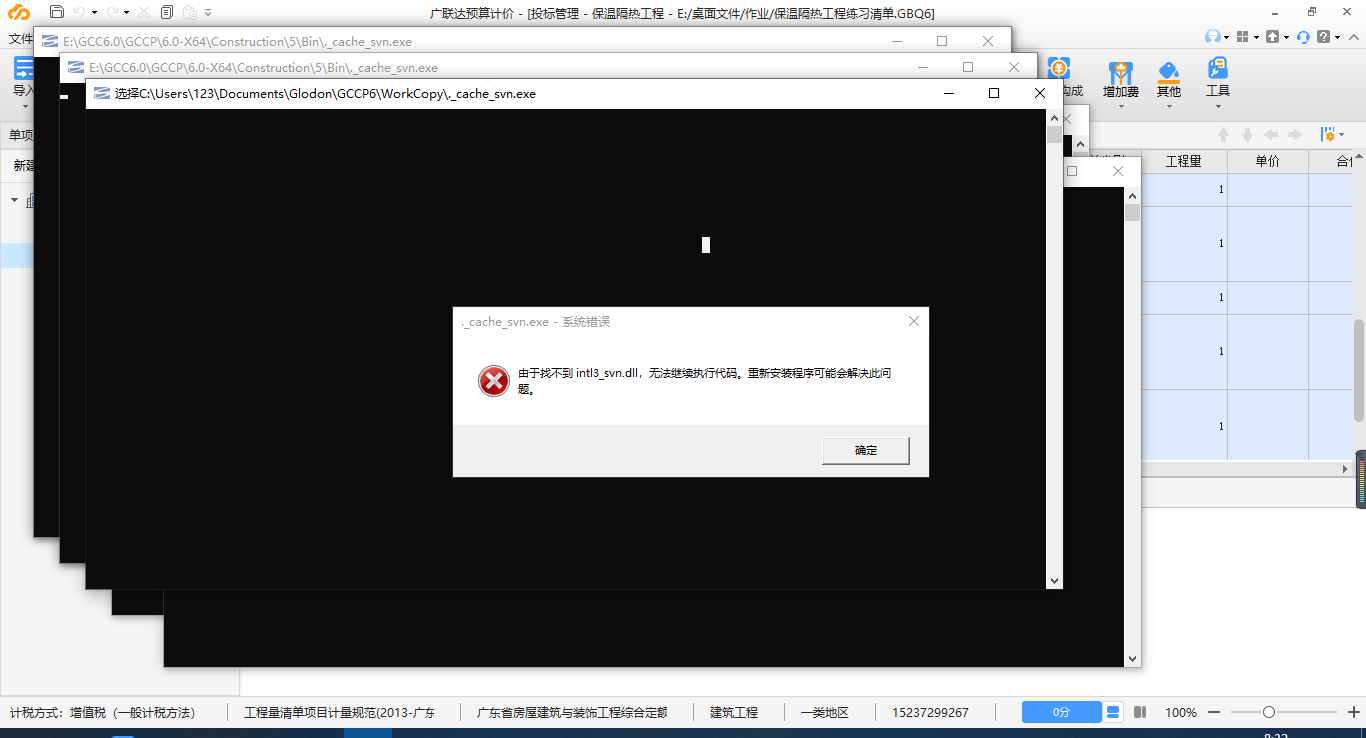
Task: Collapse the left tree node arrow
Action: coord(15,200)
